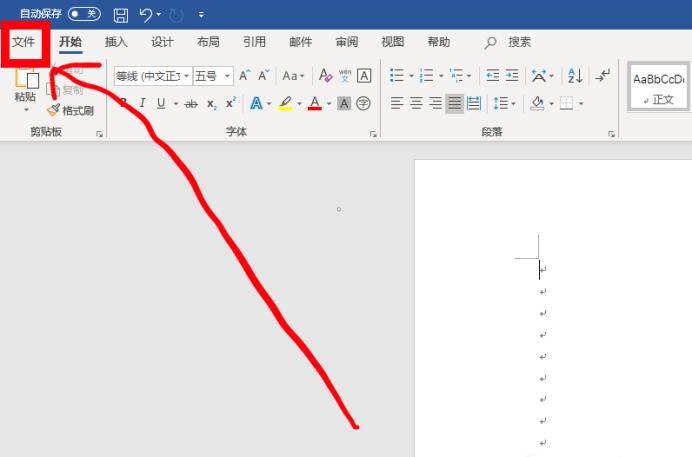Click the 复制 (Copy) button

tap(65, 90)
